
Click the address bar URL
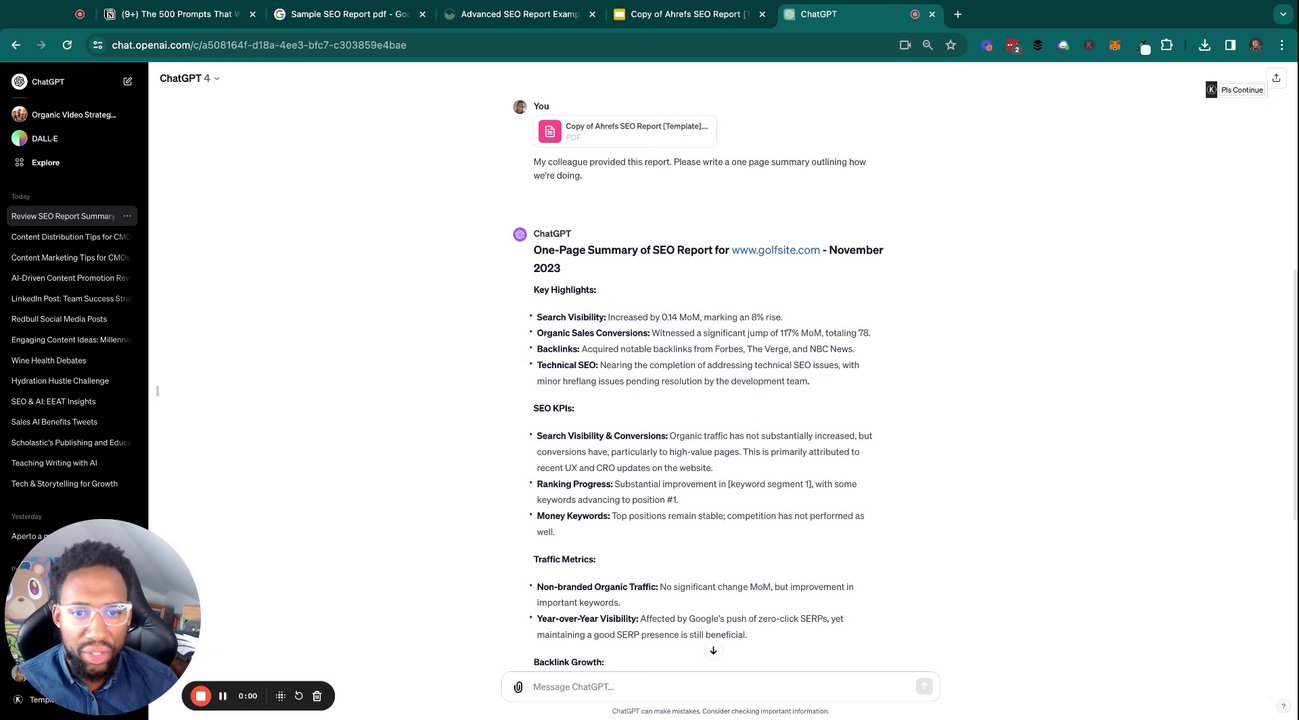click(259, 45)
